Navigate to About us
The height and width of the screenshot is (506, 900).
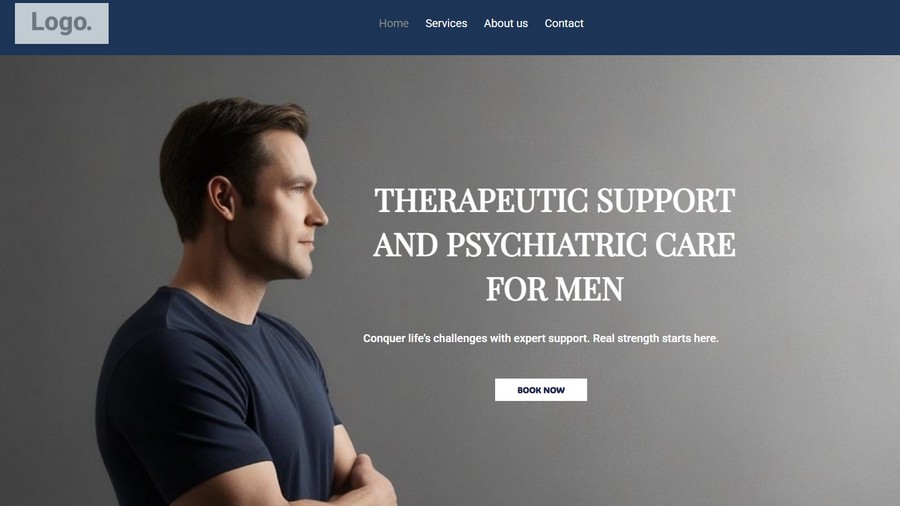[x=506, y=24]
